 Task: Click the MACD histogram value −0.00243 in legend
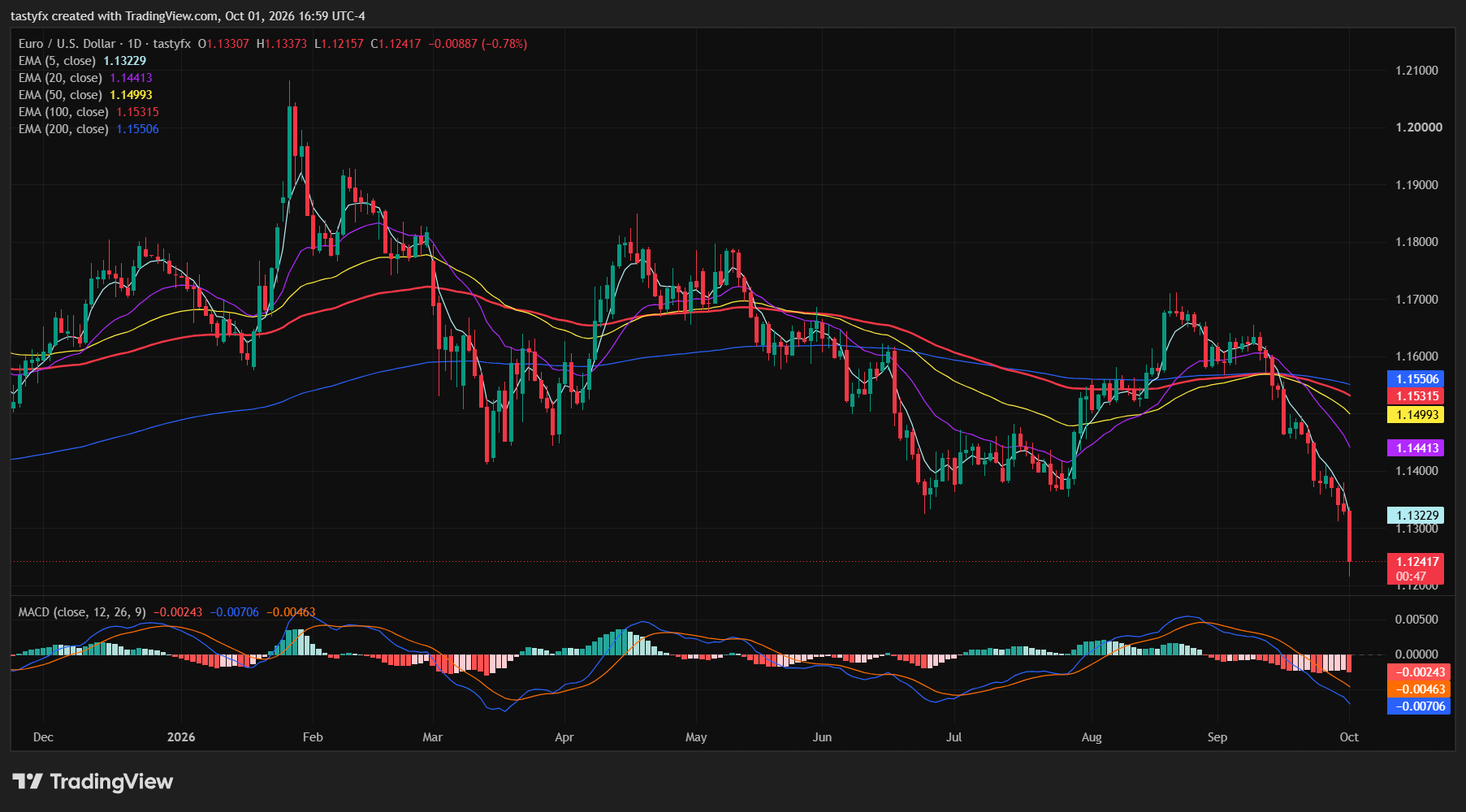point(178,612)
